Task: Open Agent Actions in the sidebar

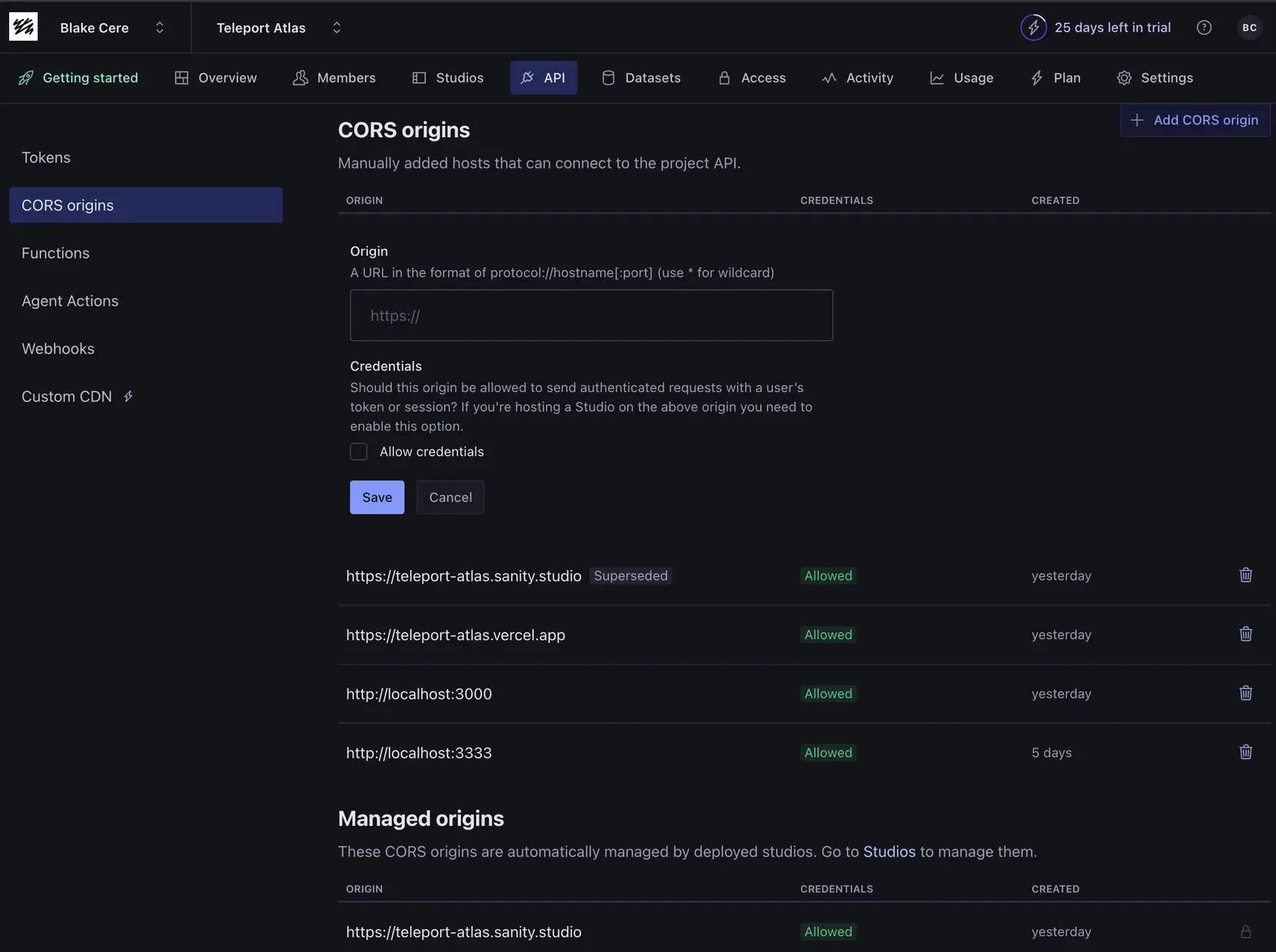Action: [146, 301]
